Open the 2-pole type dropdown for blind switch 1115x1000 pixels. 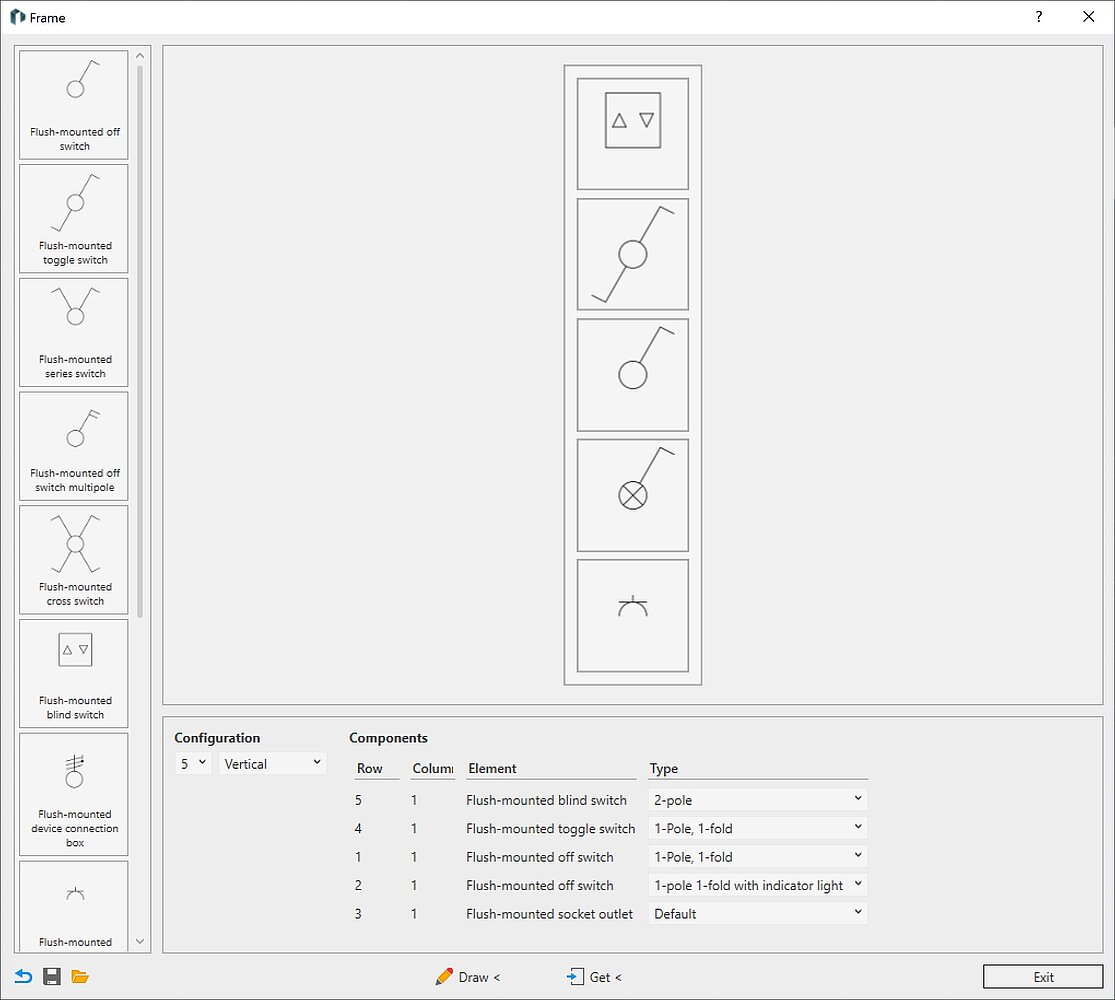click(758, 800)
